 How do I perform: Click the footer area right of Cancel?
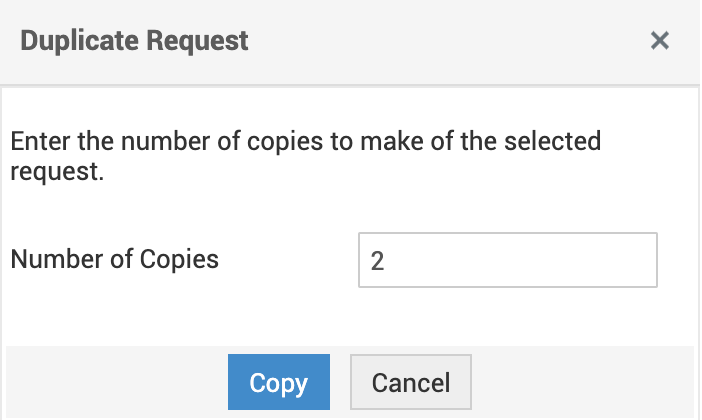click(x=580, y=382)
